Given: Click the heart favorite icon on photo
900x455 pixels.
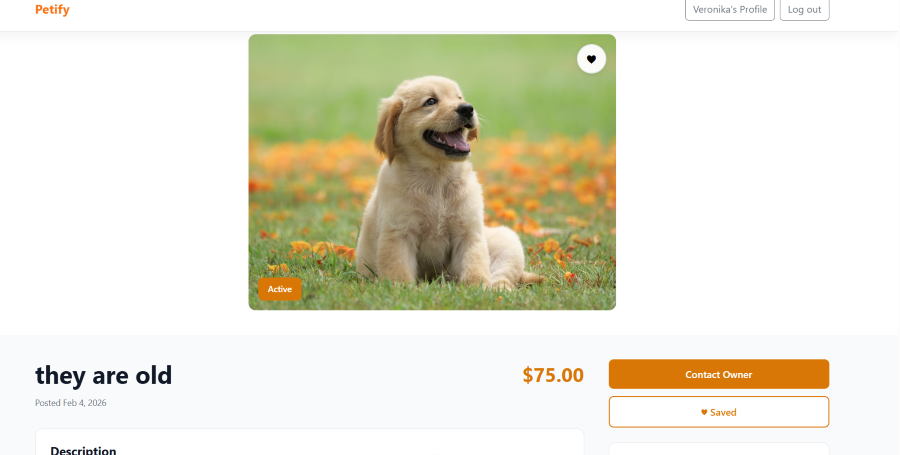Looking at the screenshot, I should 591,60.
